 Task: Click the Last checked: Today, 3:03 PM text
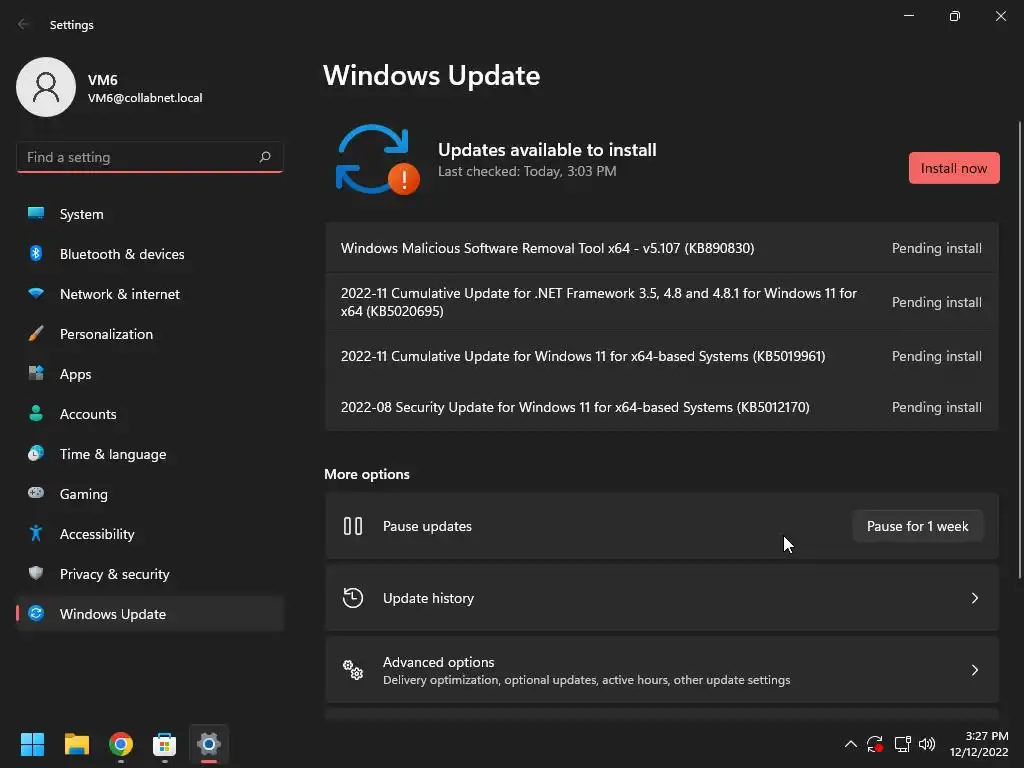coord(527,171)
